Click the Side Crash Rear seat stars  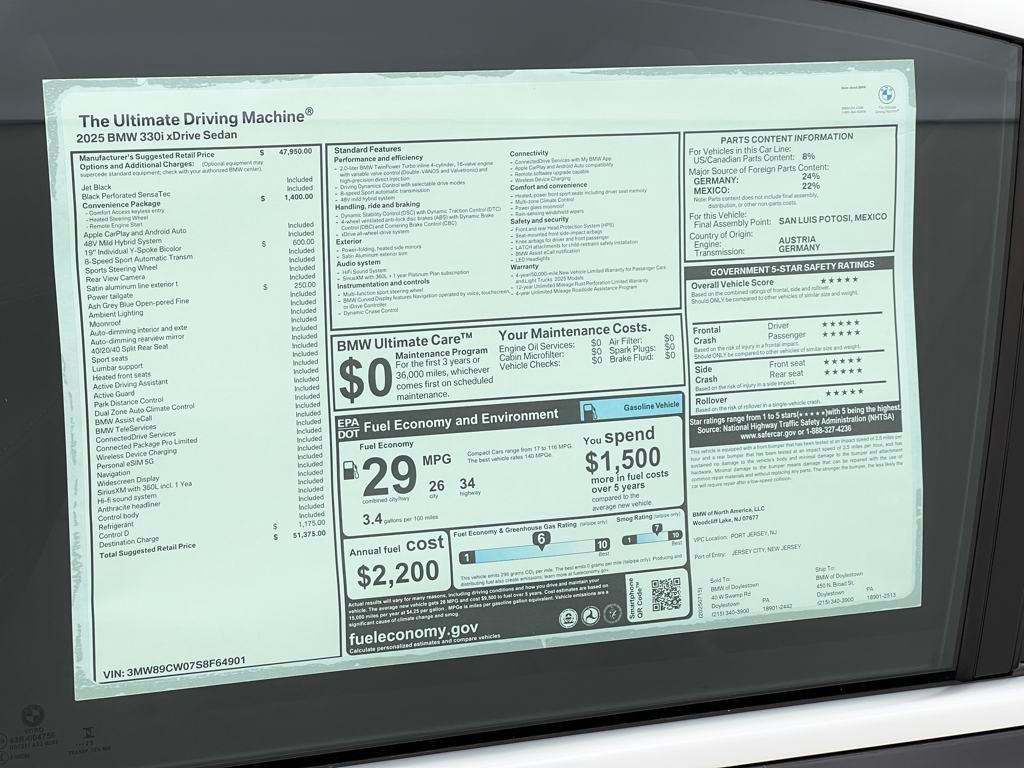pos(843,372)
